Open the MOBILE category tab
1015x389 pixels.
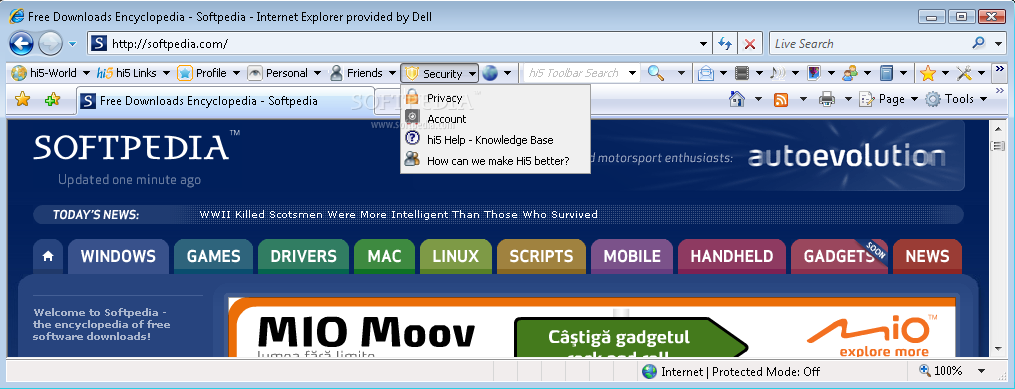(632, 256)
